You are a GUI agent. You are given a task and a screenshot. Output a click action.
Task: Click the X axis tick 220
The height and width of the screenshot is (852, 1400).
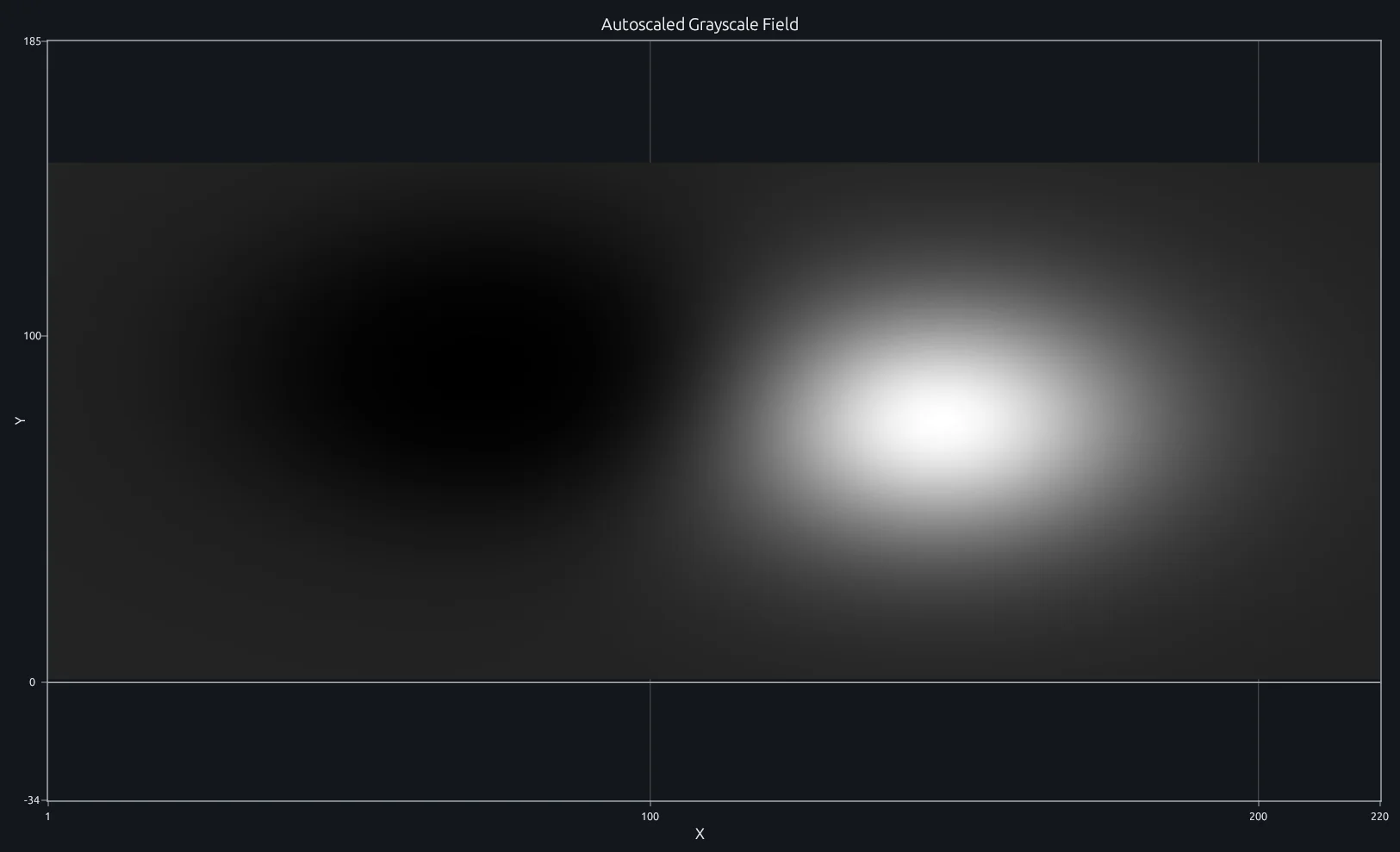(1379, 817)
